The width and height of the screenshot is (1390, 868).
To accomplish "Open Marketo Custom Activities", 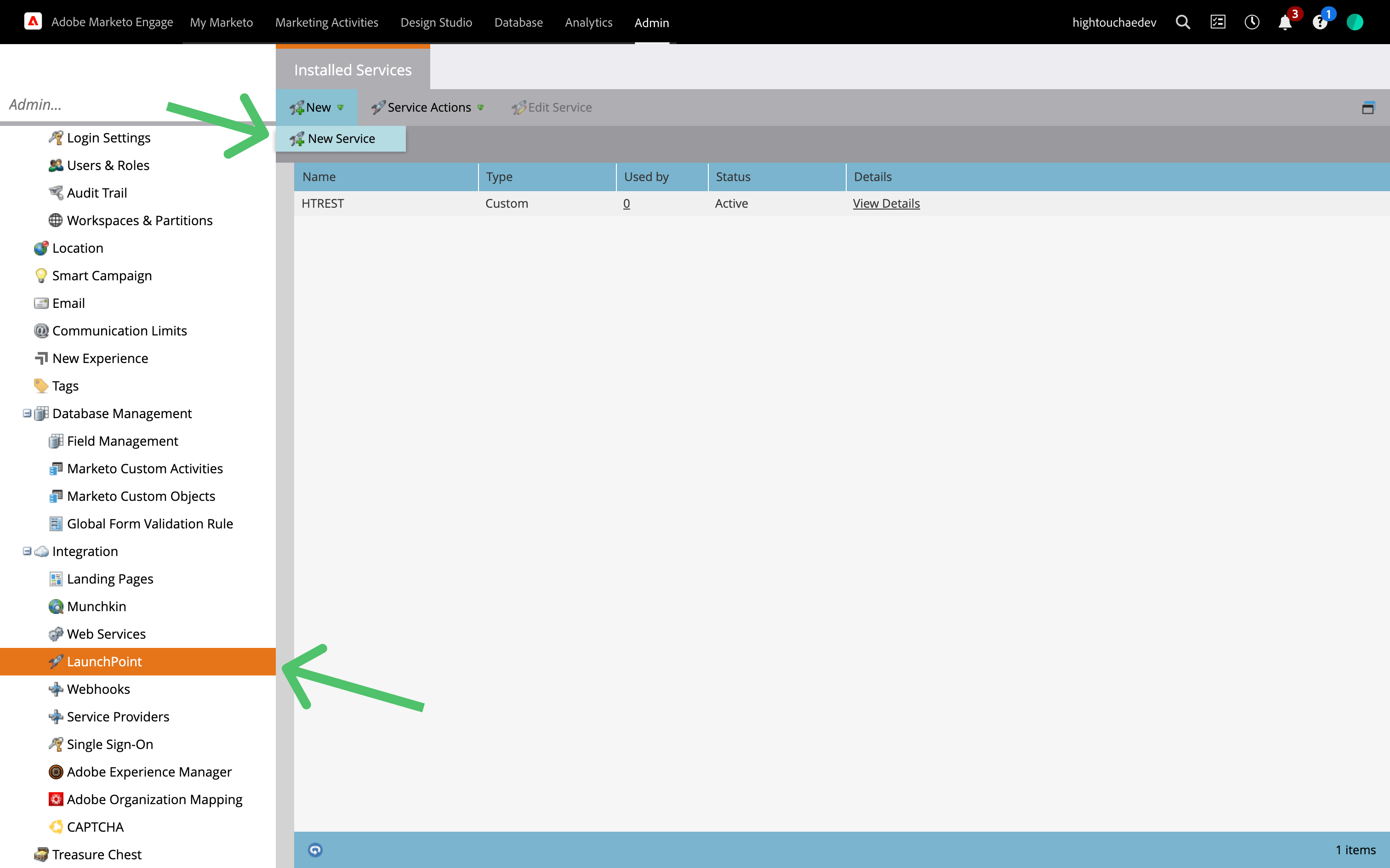I will coord(145,468).
